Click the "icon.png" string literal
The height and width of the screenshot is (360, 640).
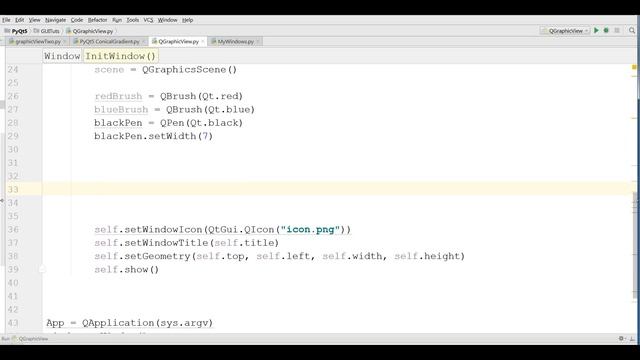(x=310, y=229)
